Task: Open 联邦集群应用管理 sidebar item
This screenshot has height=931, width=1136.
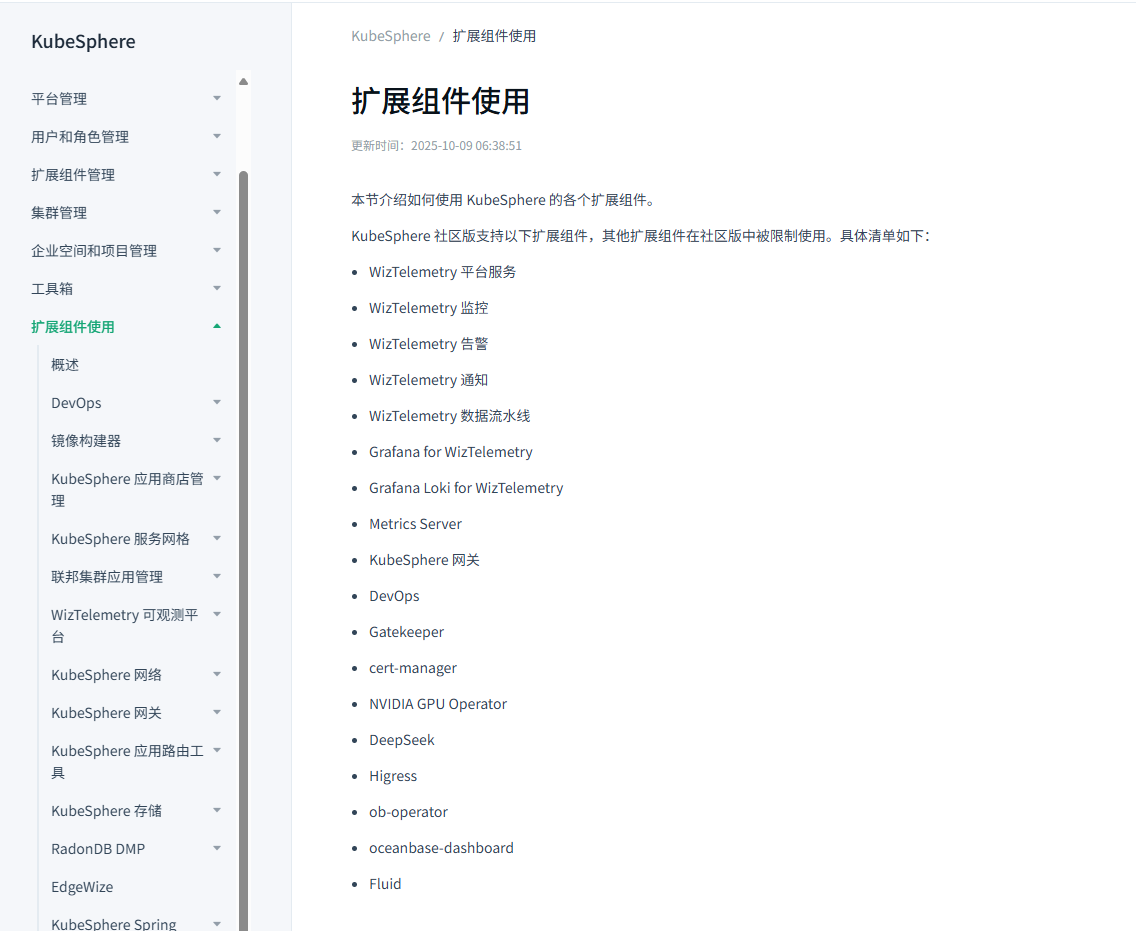Action: (107, 577)
